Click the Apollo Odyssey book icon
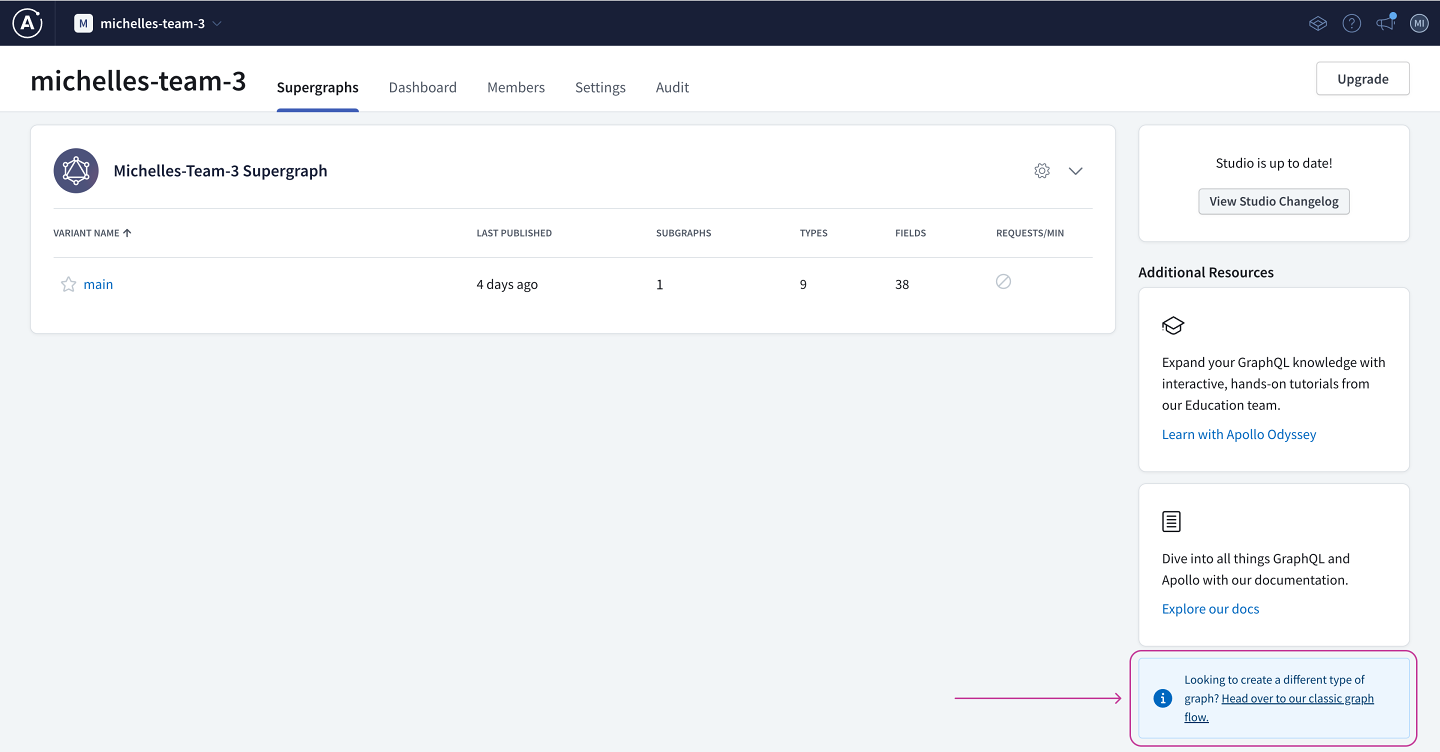This screenshot has height=752, width=1440. click(1172, 324)
